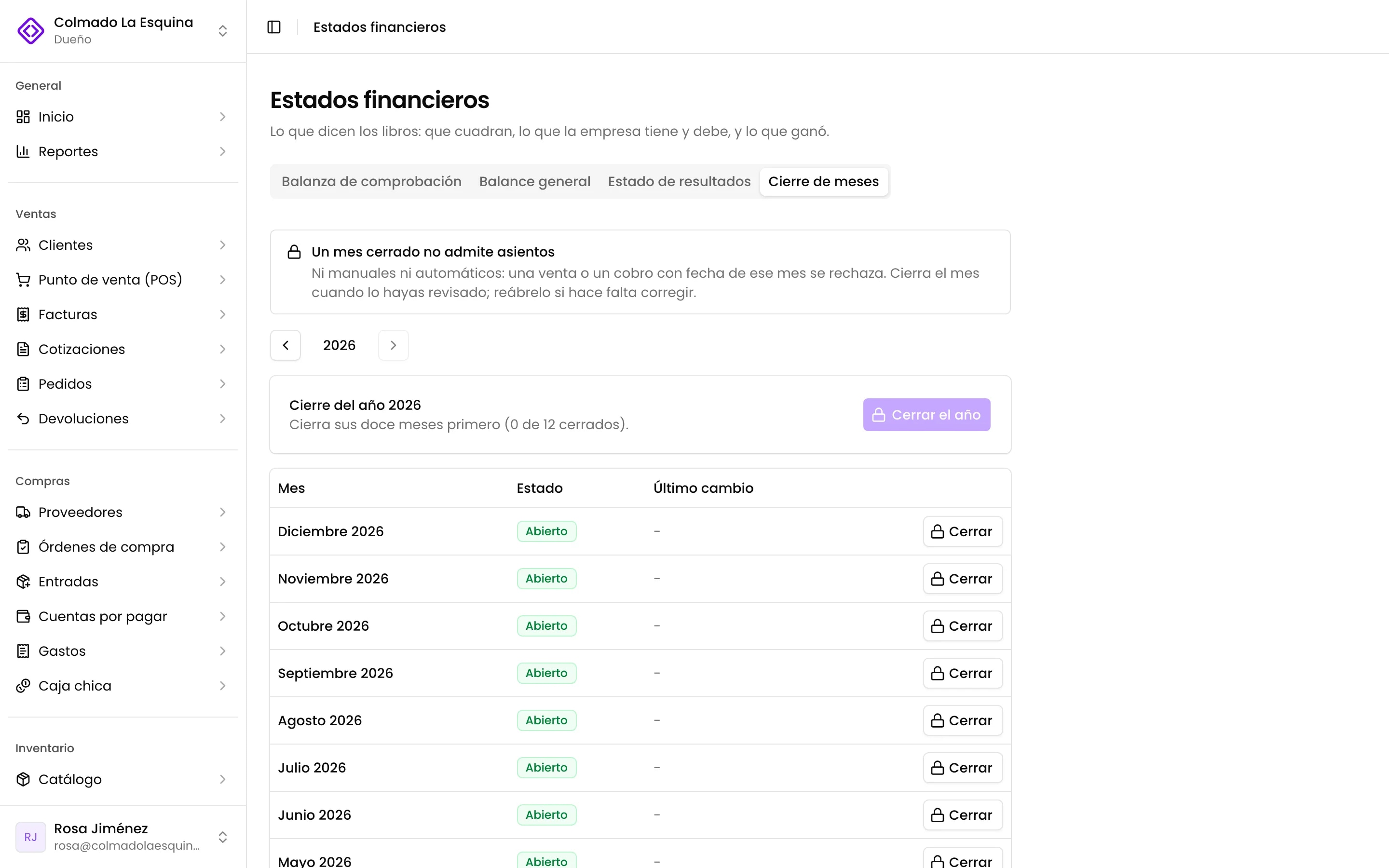Go to next year after 2026
1389x868 pixels.
click(x=393, y=345)
